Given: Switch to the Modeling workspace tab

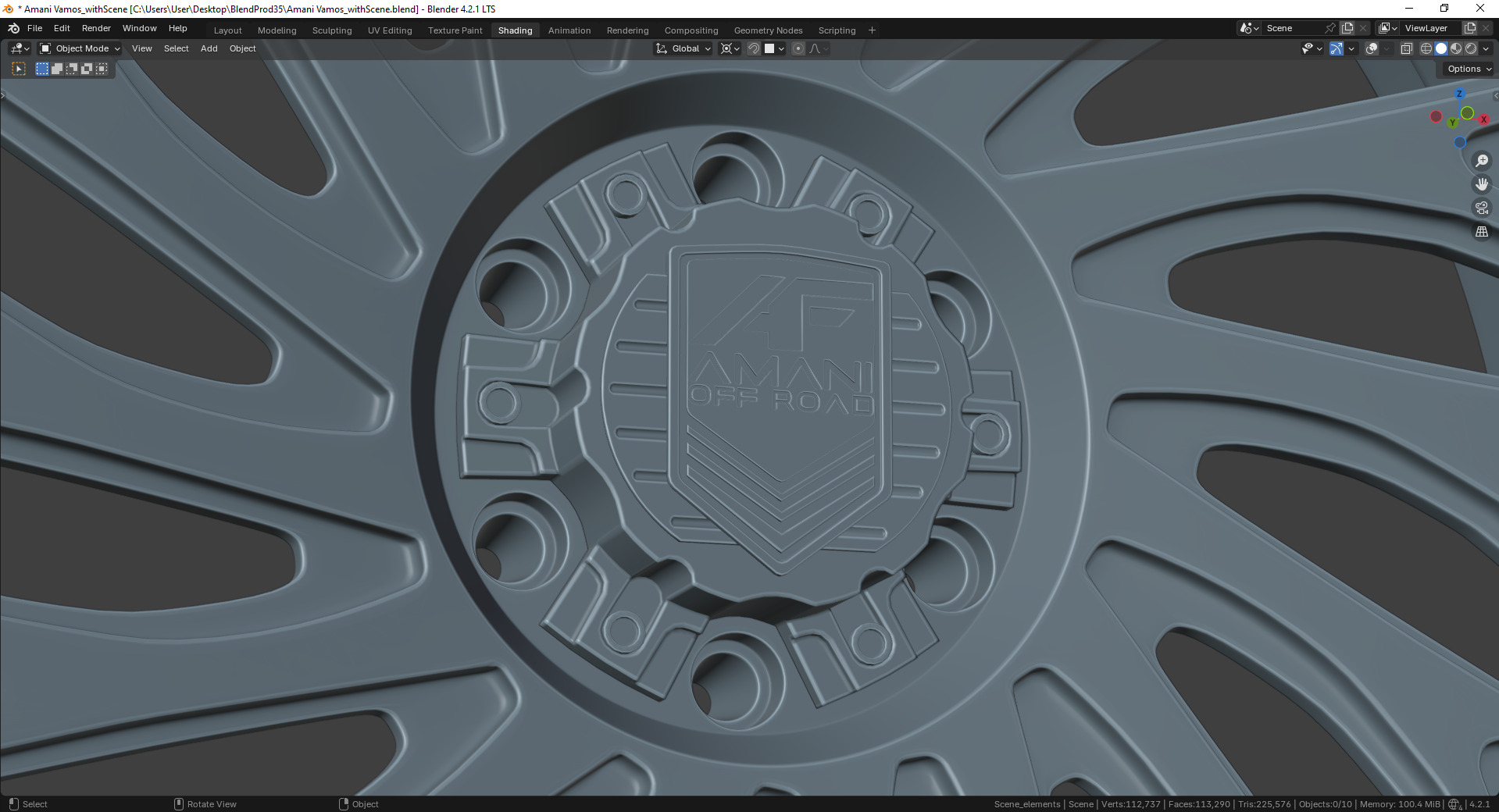Looking at the screenshot, I should pyautogui.click(x=277, y=30).
